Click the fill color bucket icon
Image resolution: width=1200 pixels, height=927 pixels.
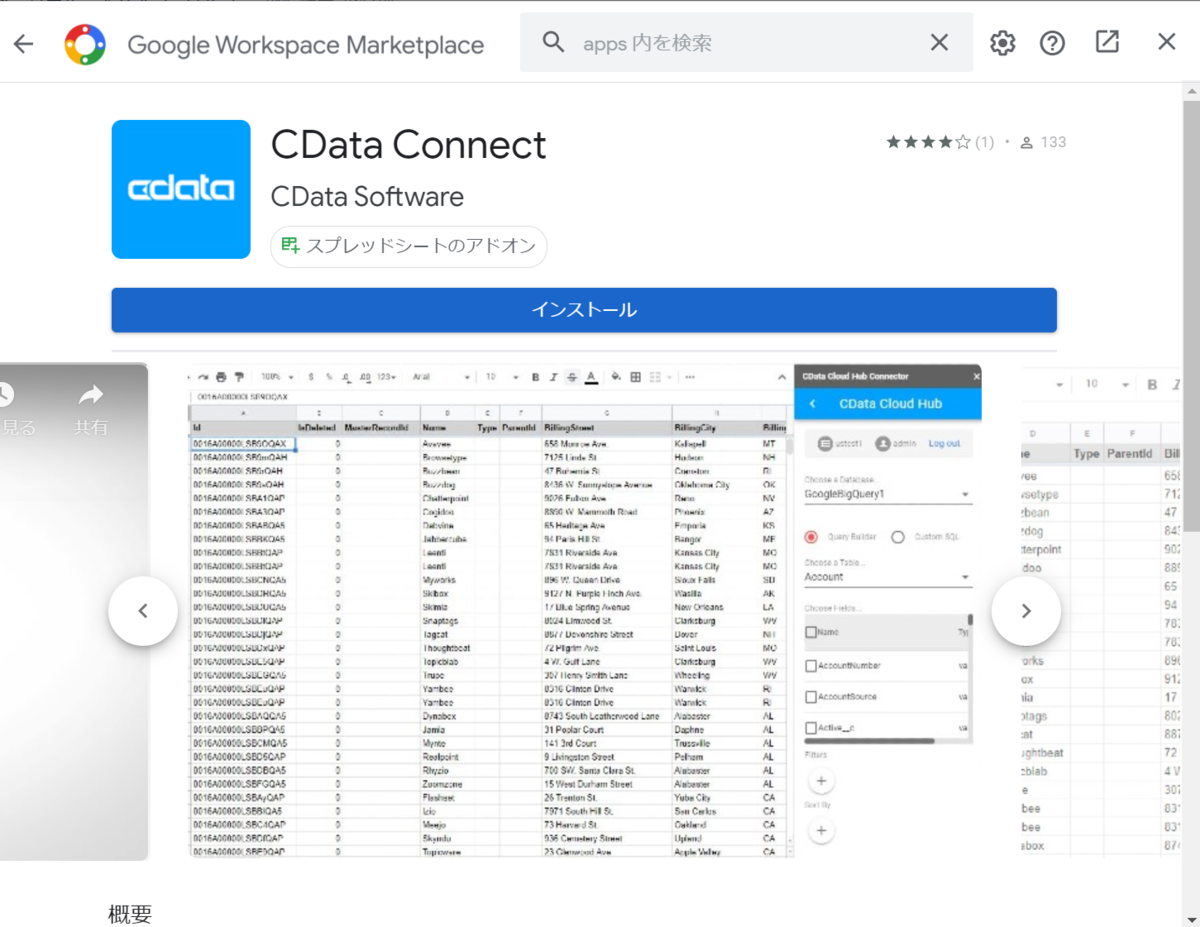[x=616, y=377]
